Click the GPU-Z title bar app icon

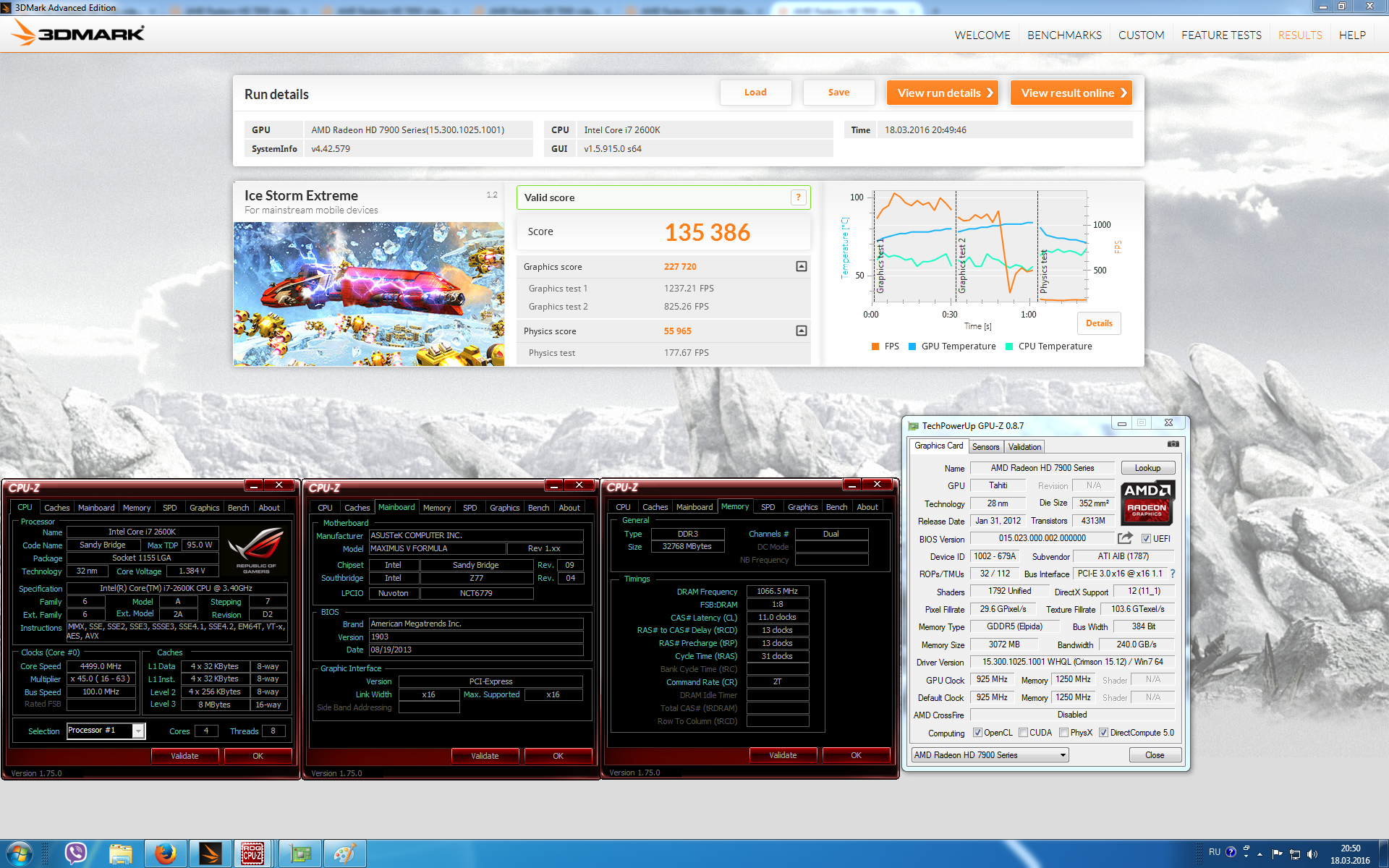(913, 426)
